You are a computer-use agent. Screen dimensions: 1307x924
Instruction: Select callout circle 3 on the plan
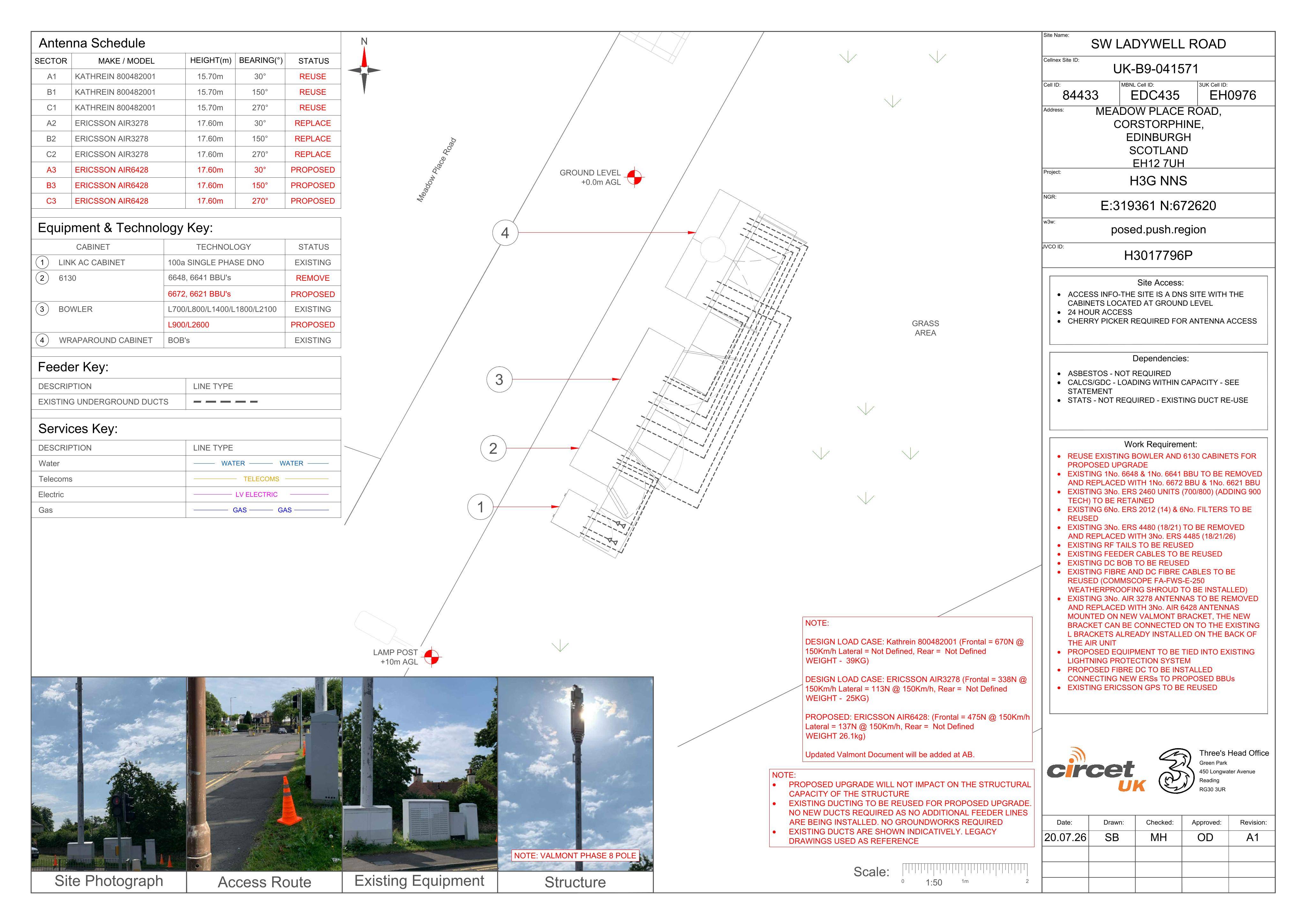tap(499, 380)
